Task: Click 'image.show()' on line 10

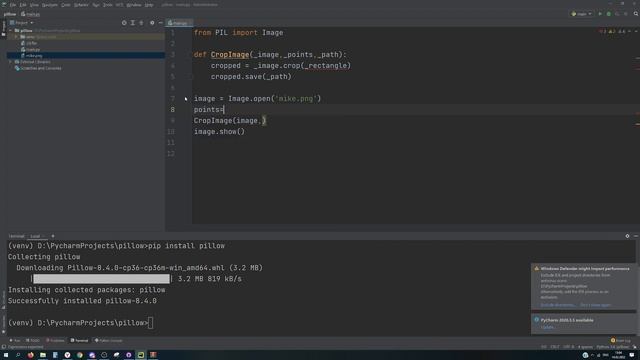Action: (x=219, y=131)
